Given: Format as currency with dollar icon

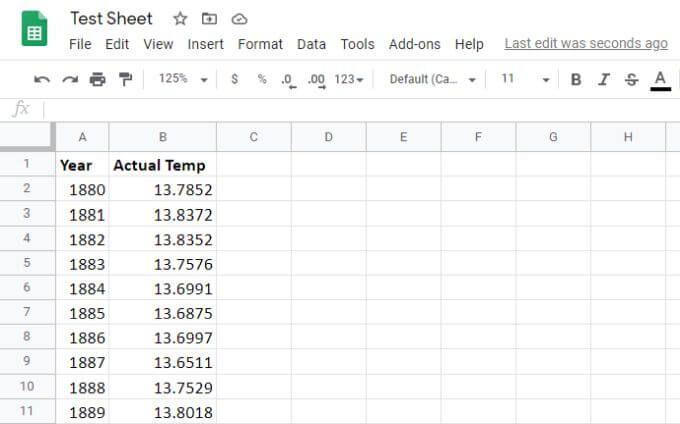Looking at the screenshot, I should coord(235,79).
